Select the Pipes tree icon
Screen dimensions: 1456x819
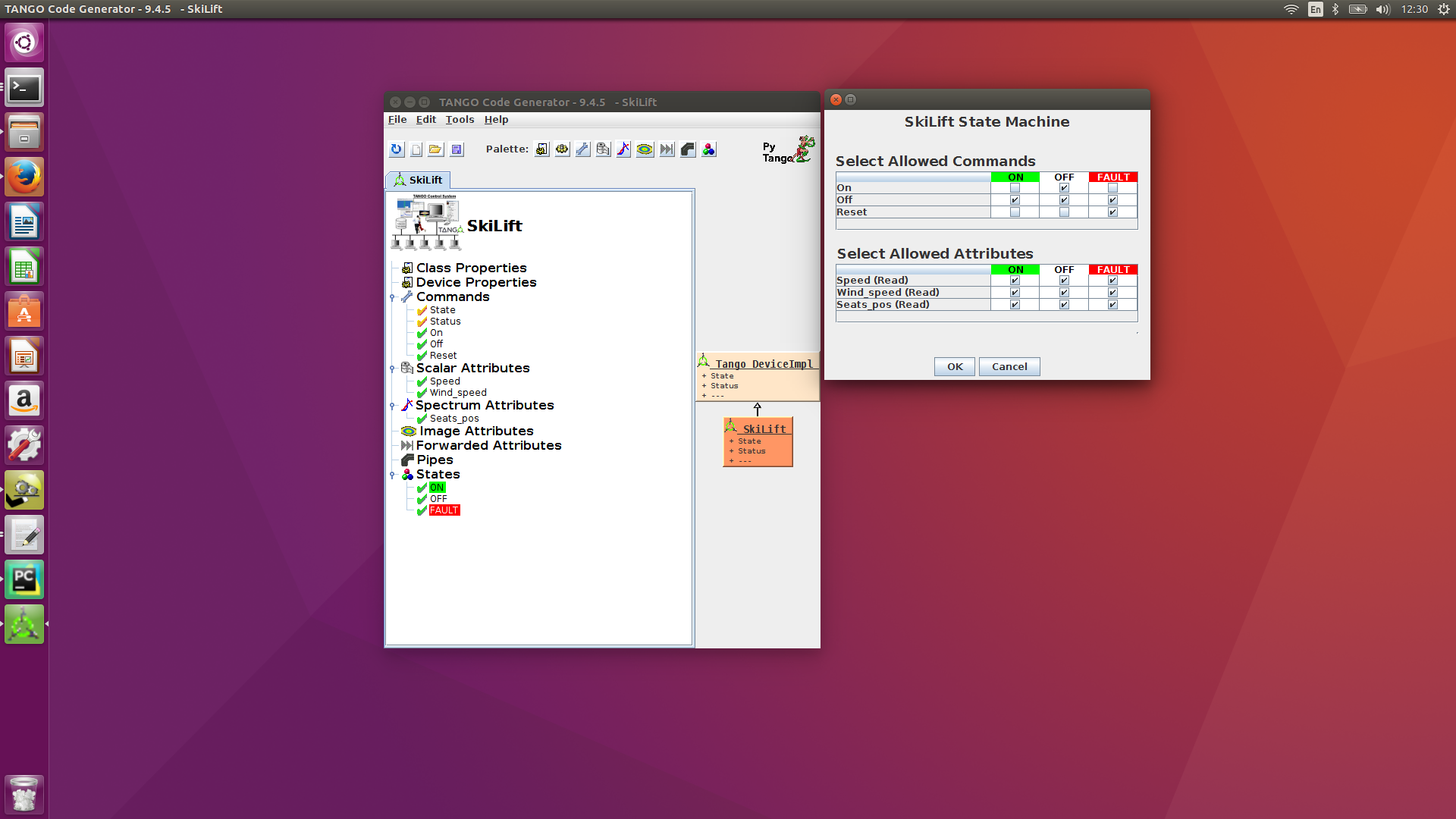(407, 460)
